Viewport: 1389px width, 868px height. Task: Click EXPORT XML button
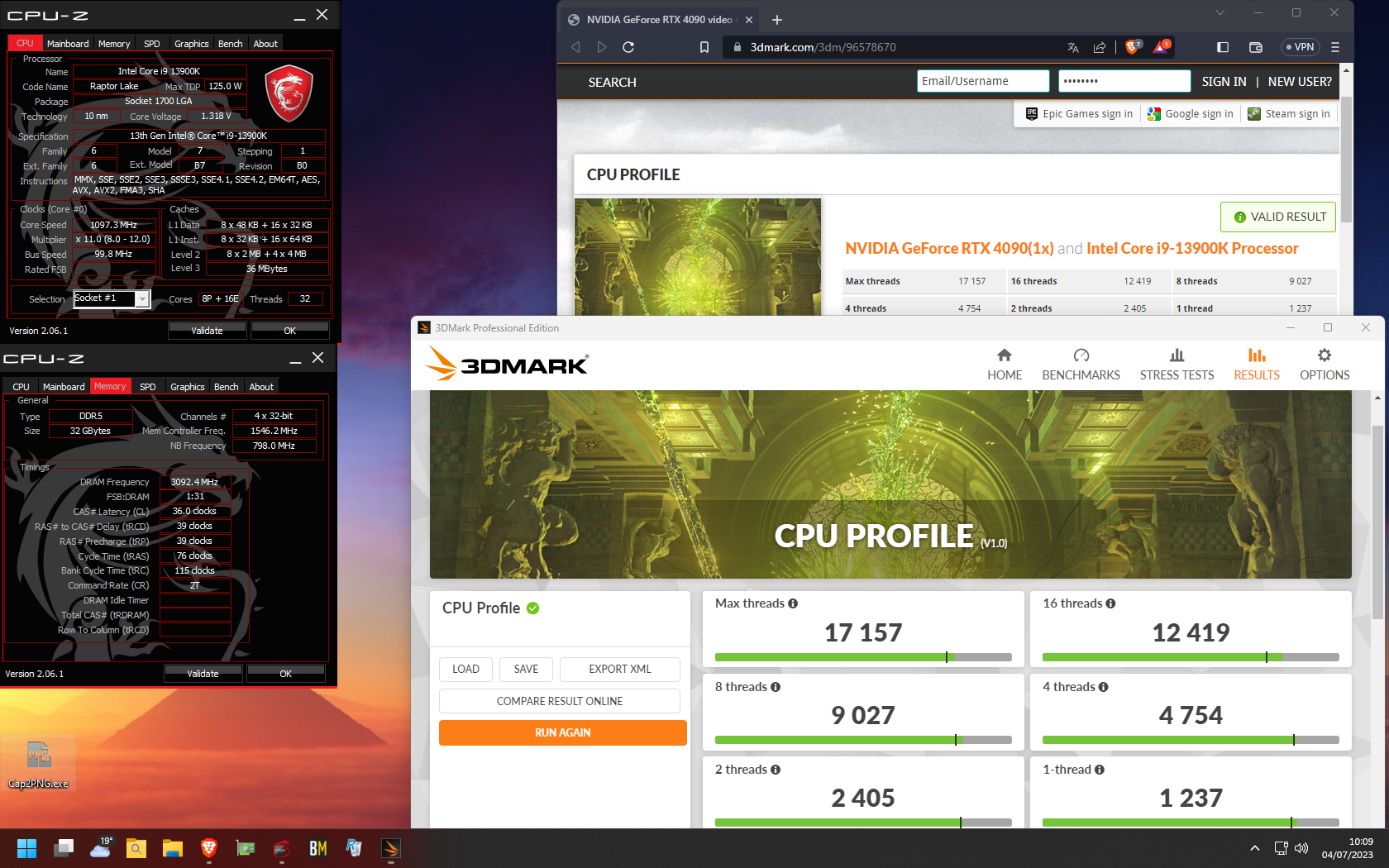click(620, 669)
